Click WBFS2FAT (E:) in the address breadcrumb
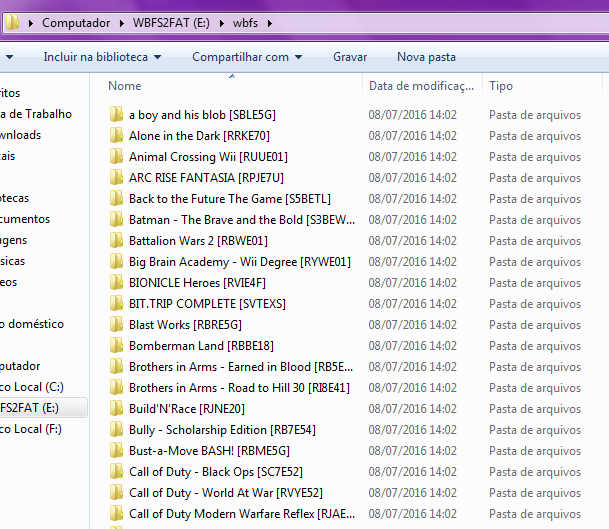 click(x=176, y=23)
